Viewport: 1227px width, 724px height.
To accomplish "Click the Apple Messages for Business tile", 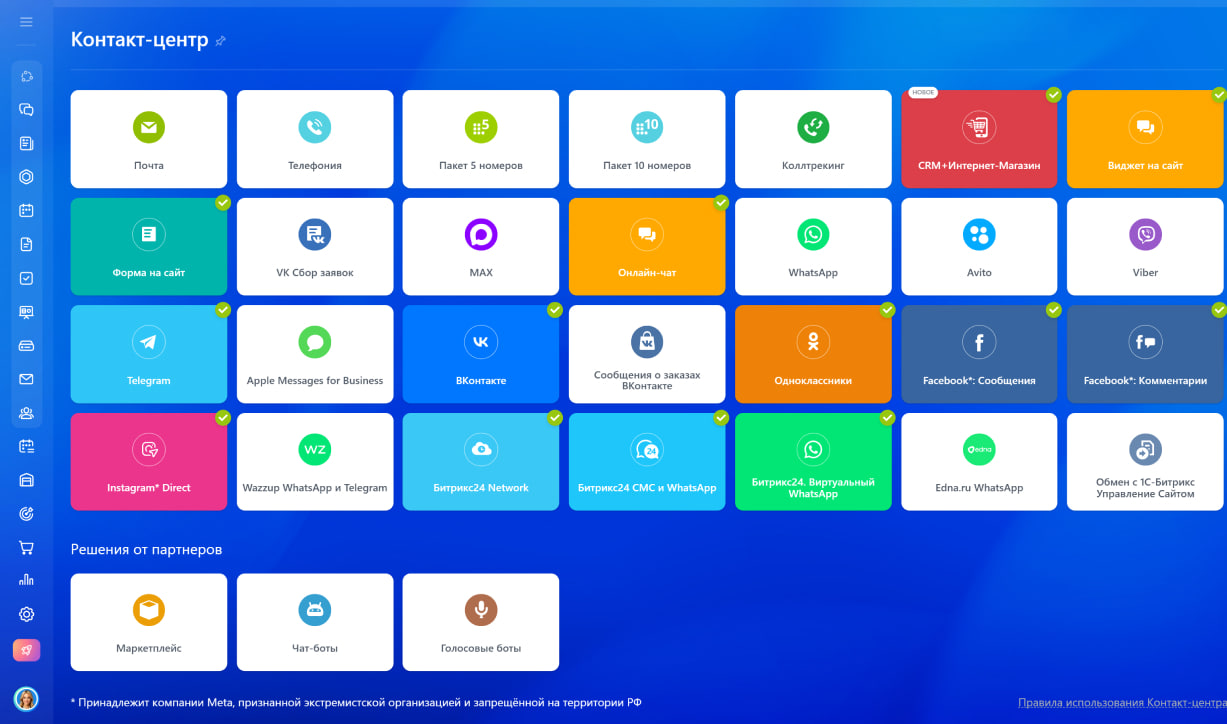I will tap(315, 354).
